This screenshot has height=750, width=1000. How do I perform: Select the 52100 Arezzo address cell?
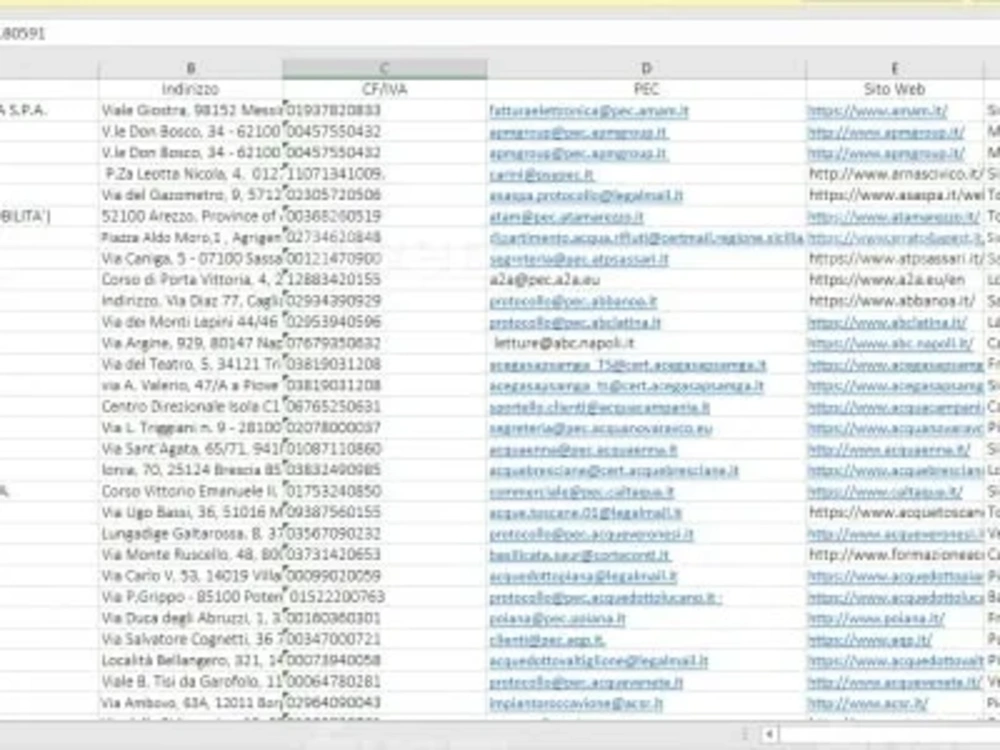[x=191, y=216]
